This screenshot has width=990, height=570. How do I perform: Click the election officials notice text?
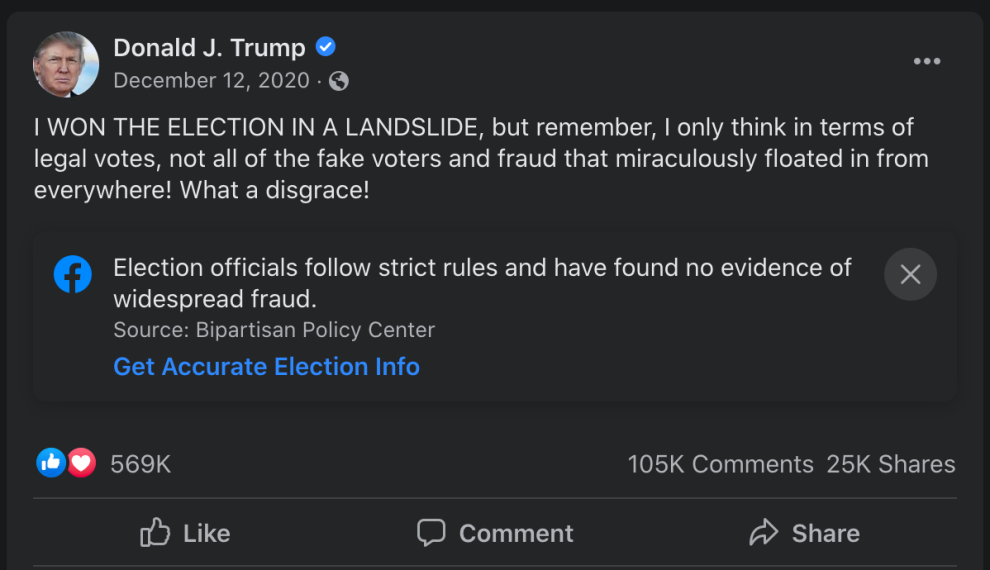[482, 283]
